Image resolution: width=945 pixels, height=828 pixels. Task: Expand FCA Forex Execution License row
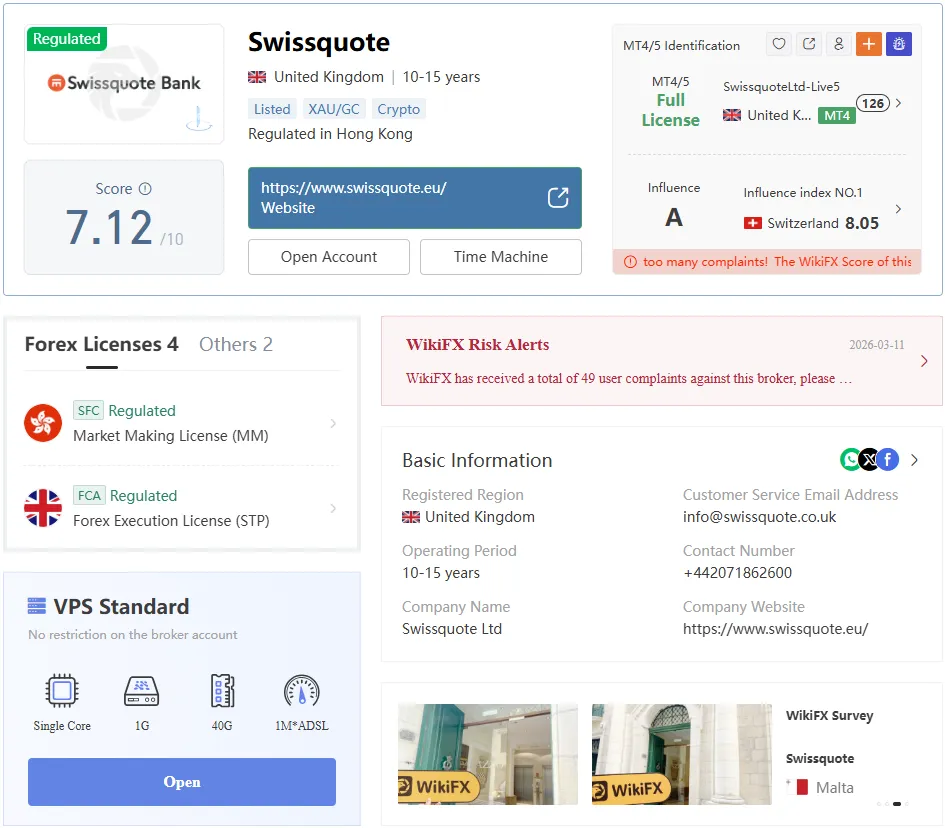click(x=181, y=508)
